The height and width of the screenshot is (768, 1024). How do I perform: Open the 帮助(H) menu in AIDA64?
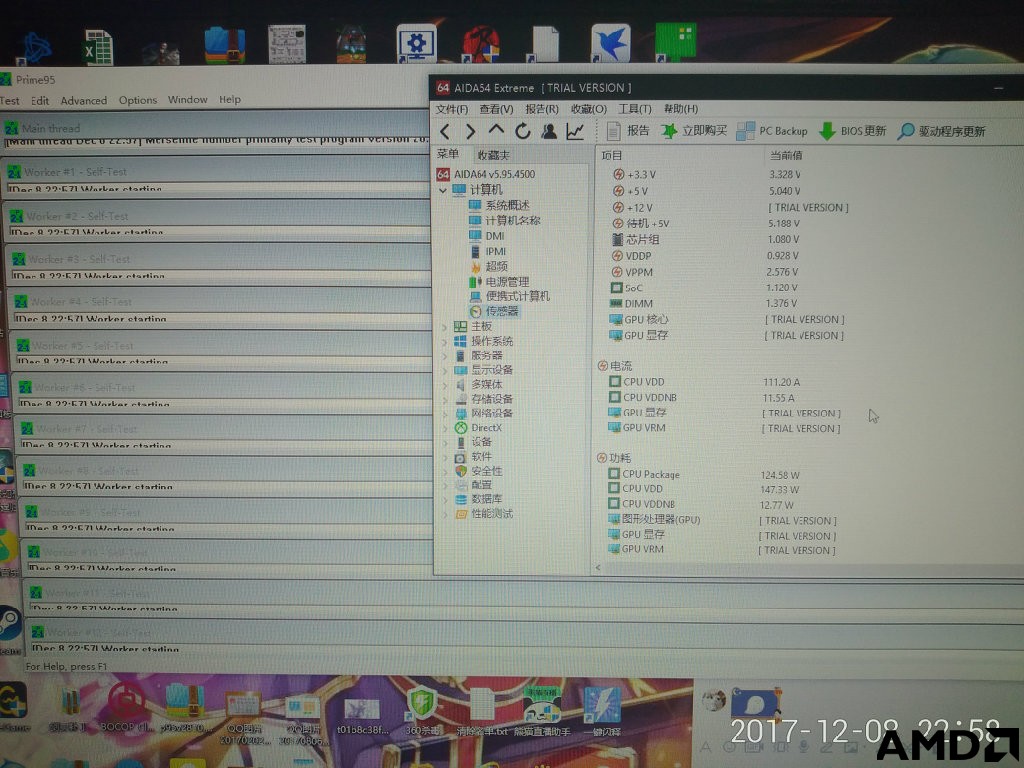pyautogui.click(x=681, y=109)
